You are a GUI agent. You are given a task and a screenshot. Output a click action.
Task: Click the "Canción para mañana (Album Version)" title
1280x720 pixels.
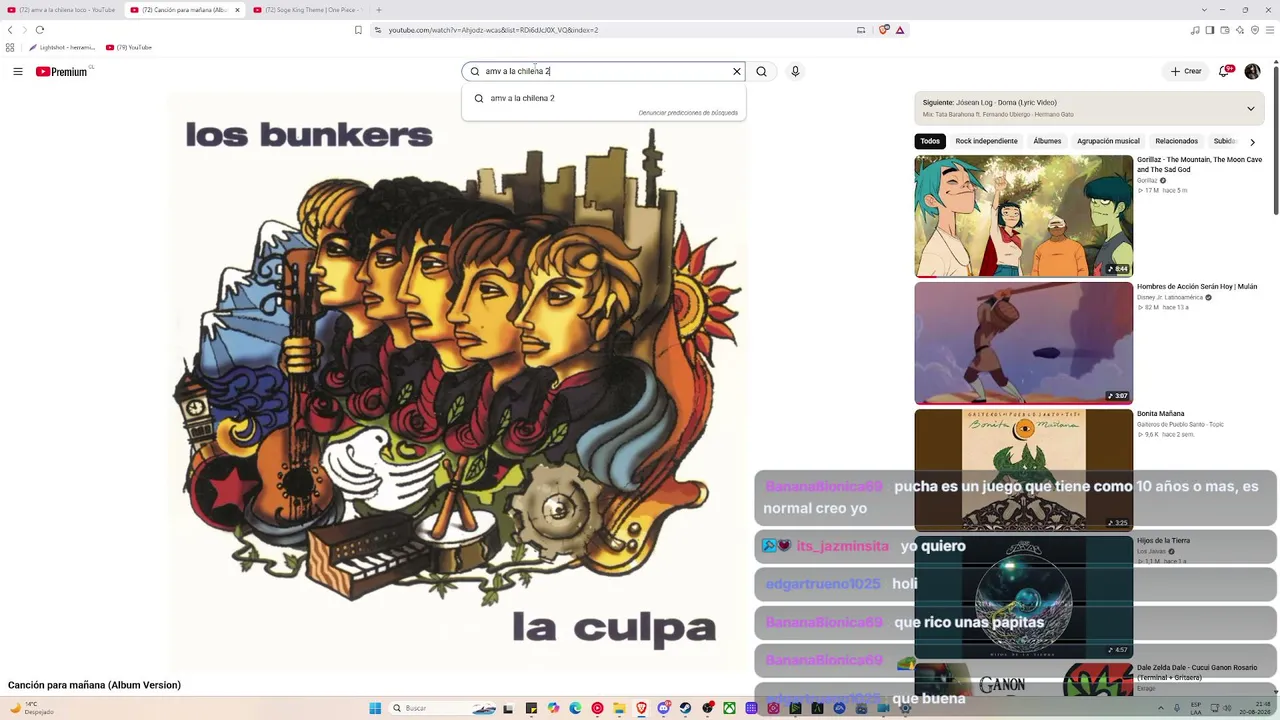point(94,685)
